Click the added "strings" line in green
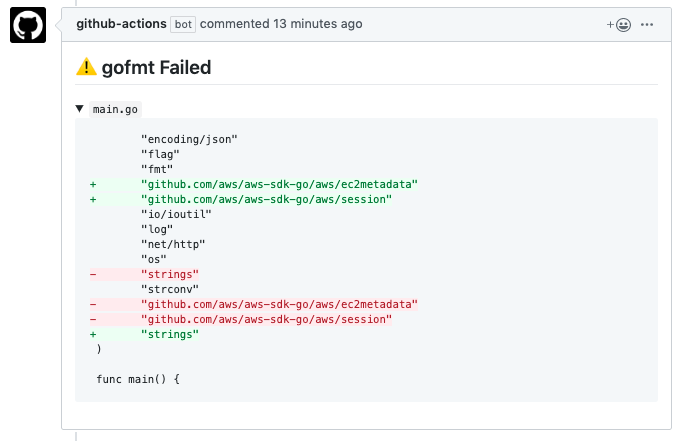This screenshot has width=689, height=441. click(x=170, y=333)
